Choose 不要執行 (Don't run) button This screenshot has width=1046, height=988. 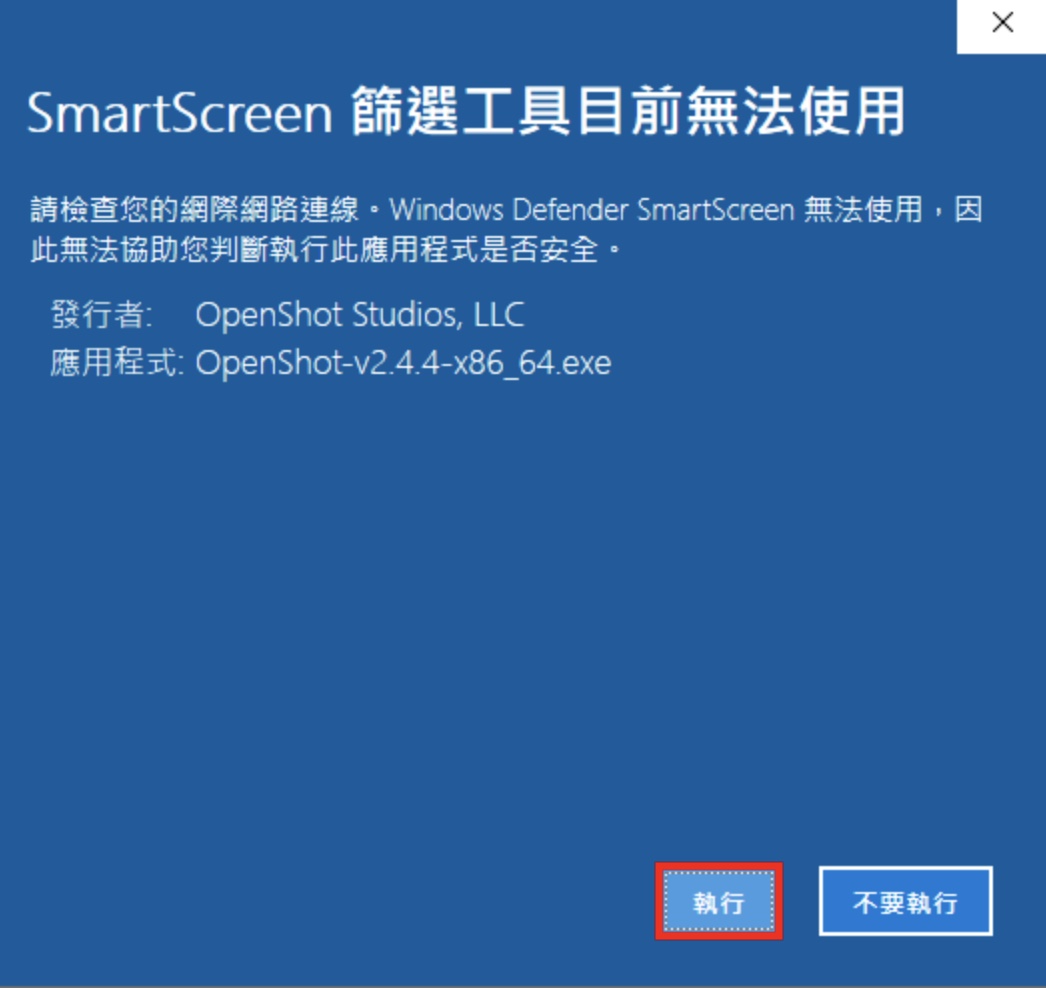[x=905, y=901]
